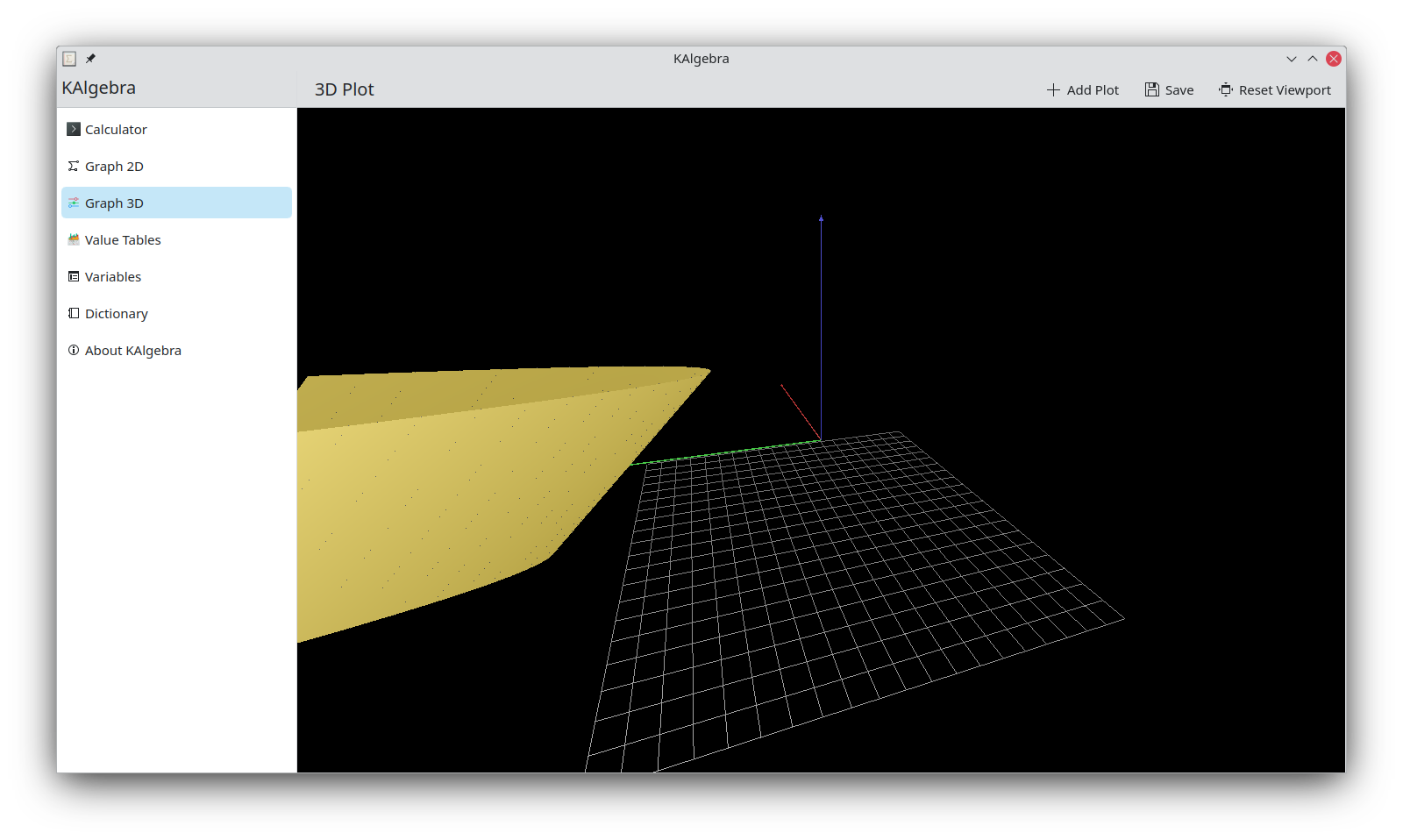The width and height of the screenshot is (1403, 840).
Task: Click the 3D Plot page heading
Action: point(345,89)
